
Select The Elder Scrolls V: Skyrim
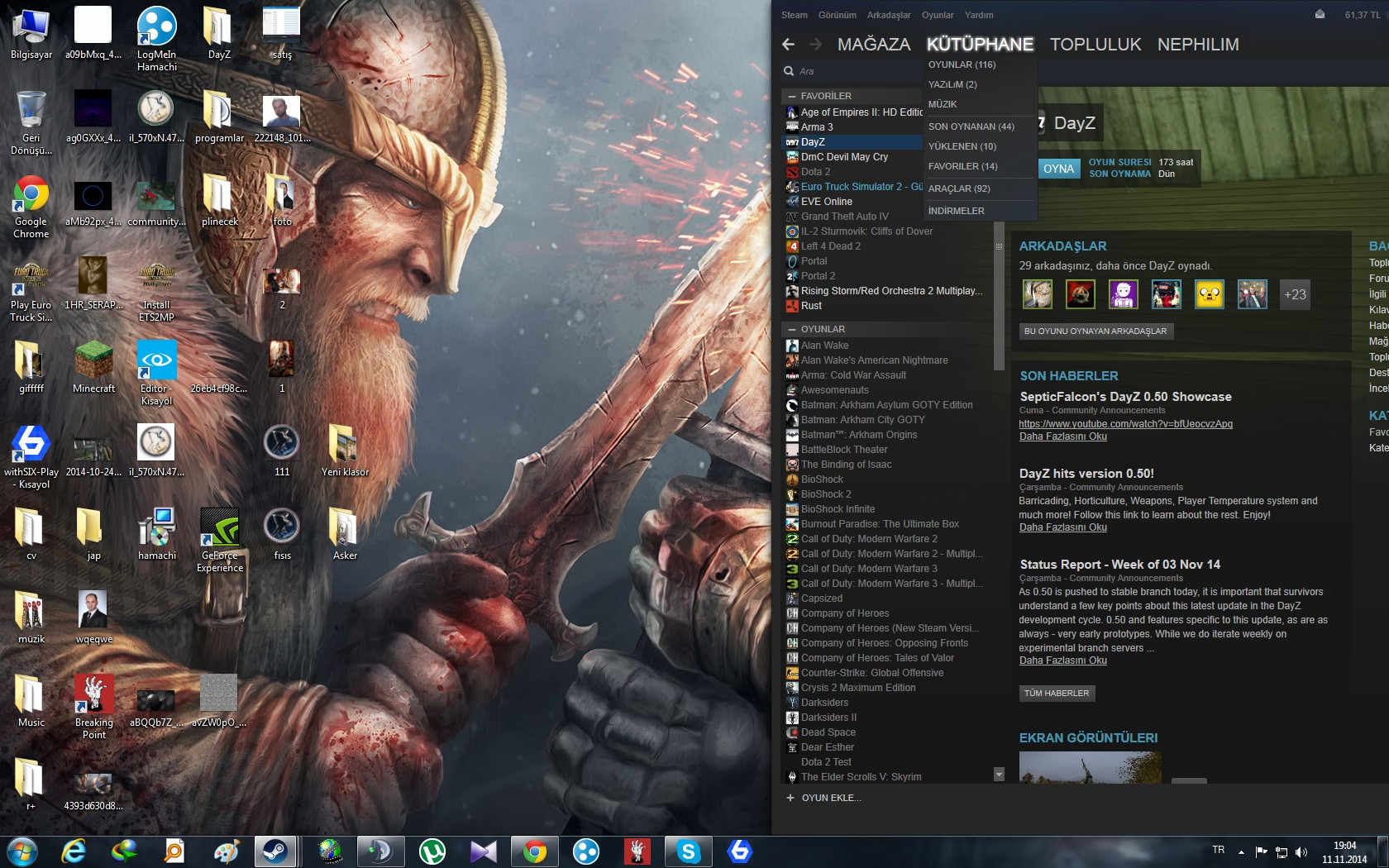pyautogui.click(x=887, y=777)
